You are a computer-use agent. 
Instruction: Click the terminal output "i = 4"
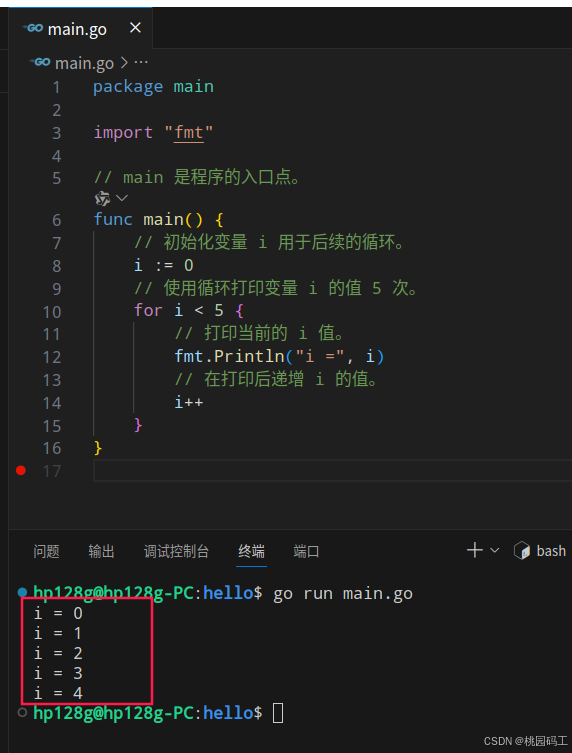click(58, 693)
